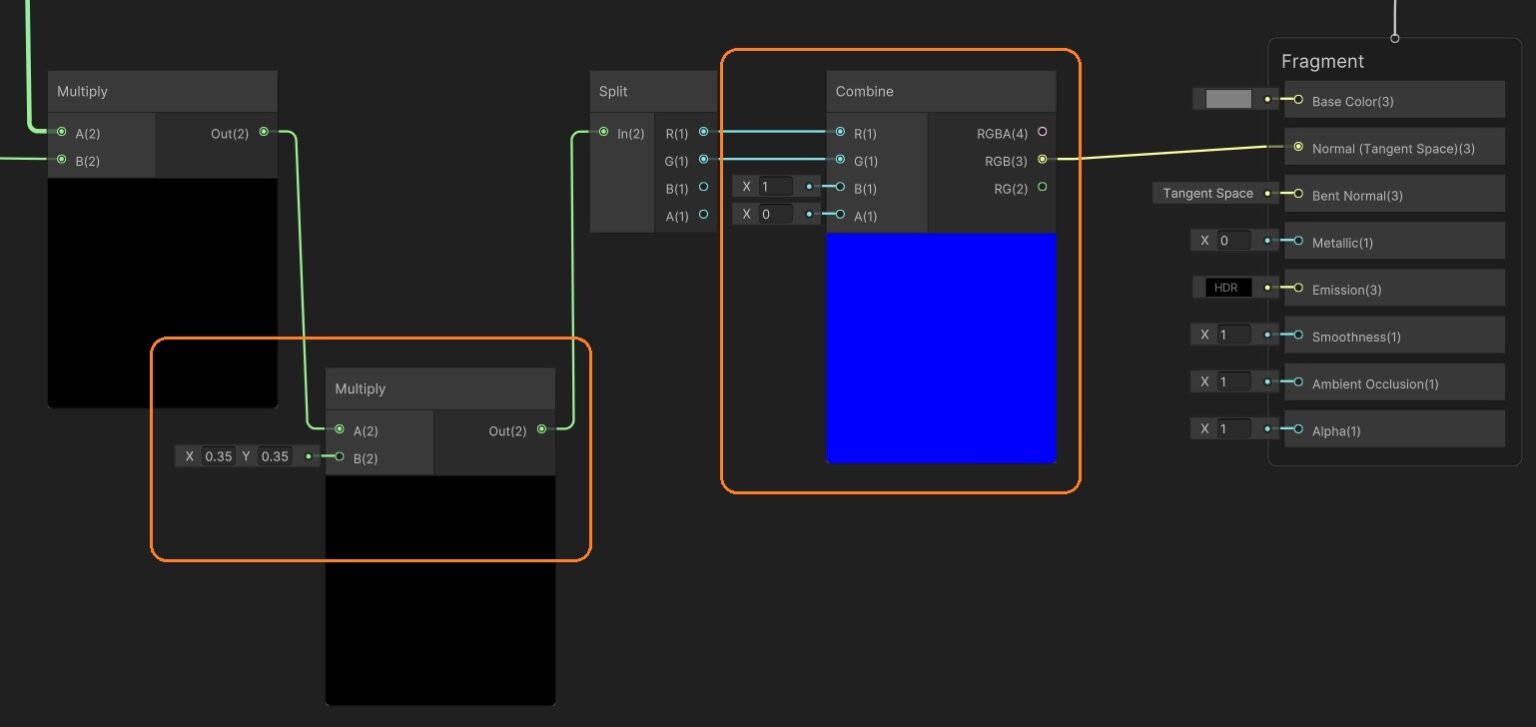Select the Fragment block title
This screenshot has width=1536, height=727.
(1322, 61)
